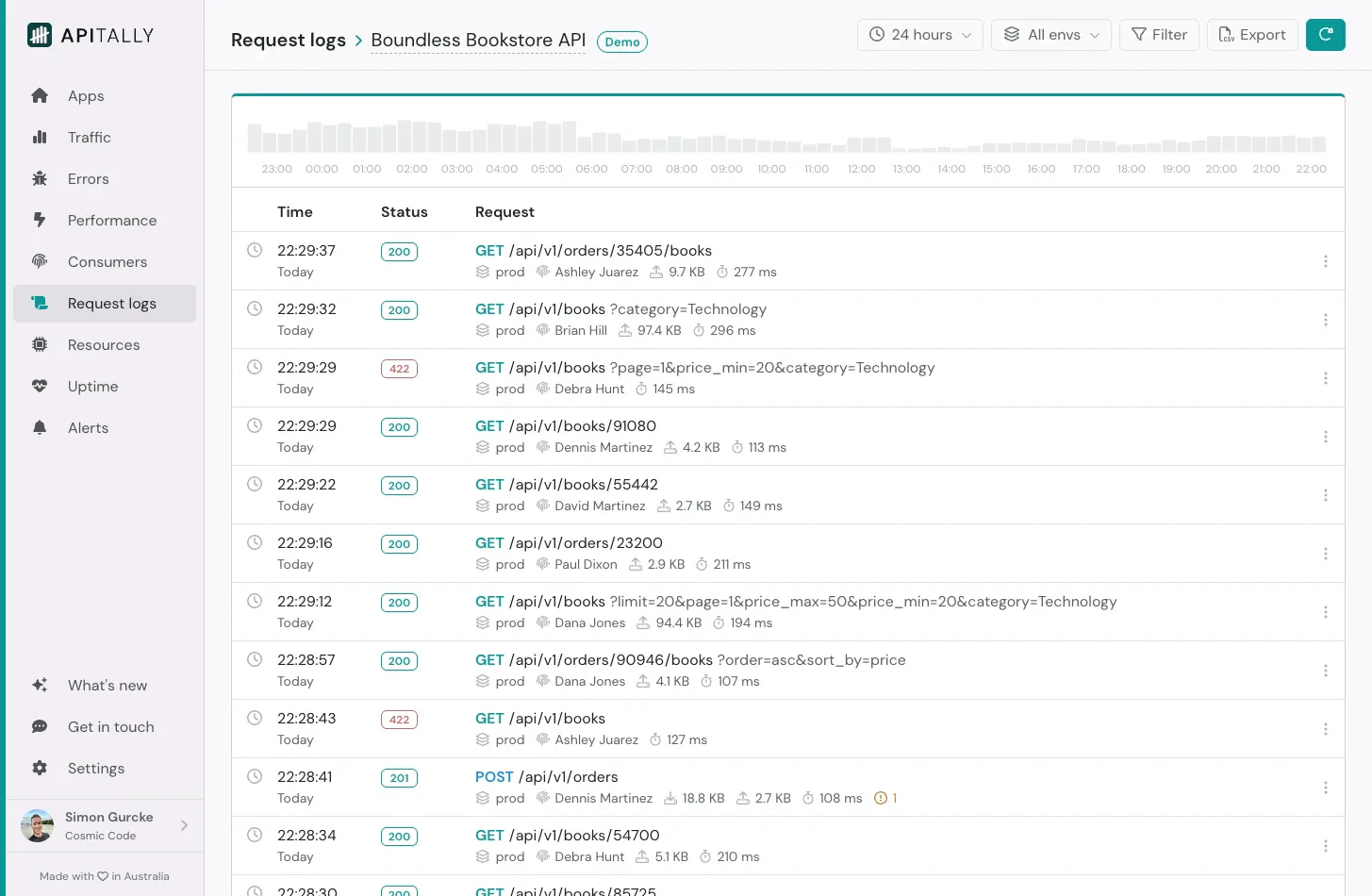
Task: Click the Demo badge
Action: click(x=622, y=41)
